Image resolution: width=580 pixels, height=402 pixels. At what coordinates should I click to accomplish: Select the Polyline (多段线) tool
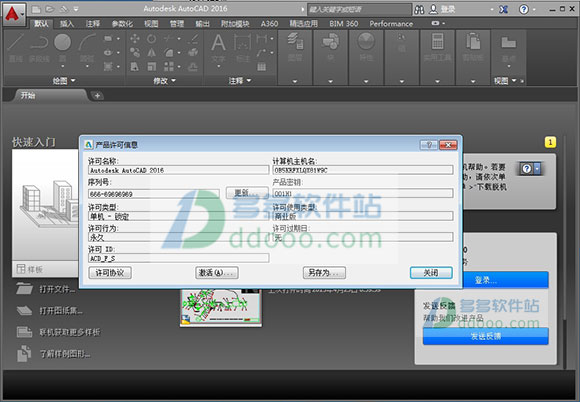coord(39,47)
